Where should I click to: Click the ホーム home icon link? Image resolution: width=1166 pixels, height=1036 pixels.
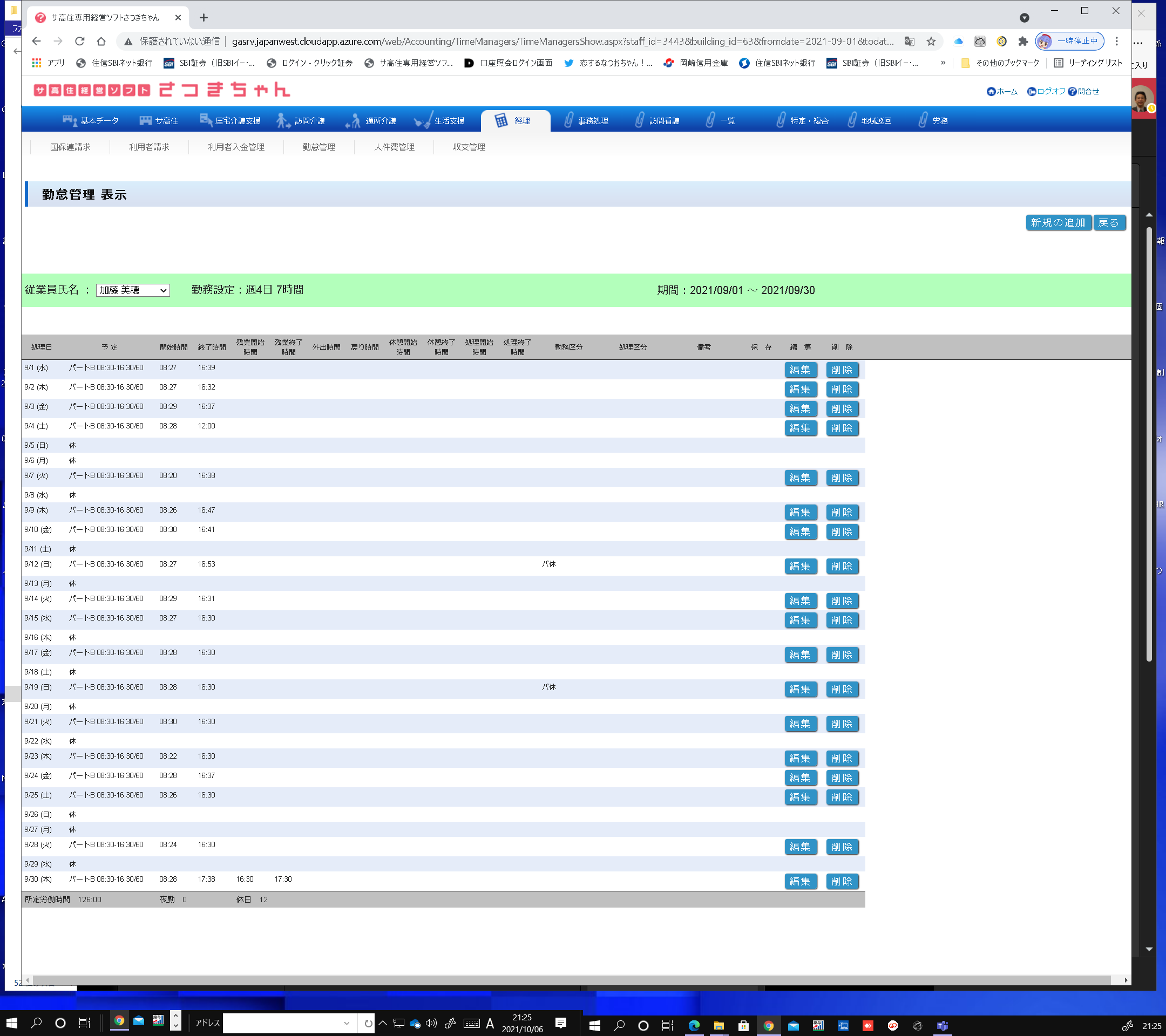[x=1002, y=91]
